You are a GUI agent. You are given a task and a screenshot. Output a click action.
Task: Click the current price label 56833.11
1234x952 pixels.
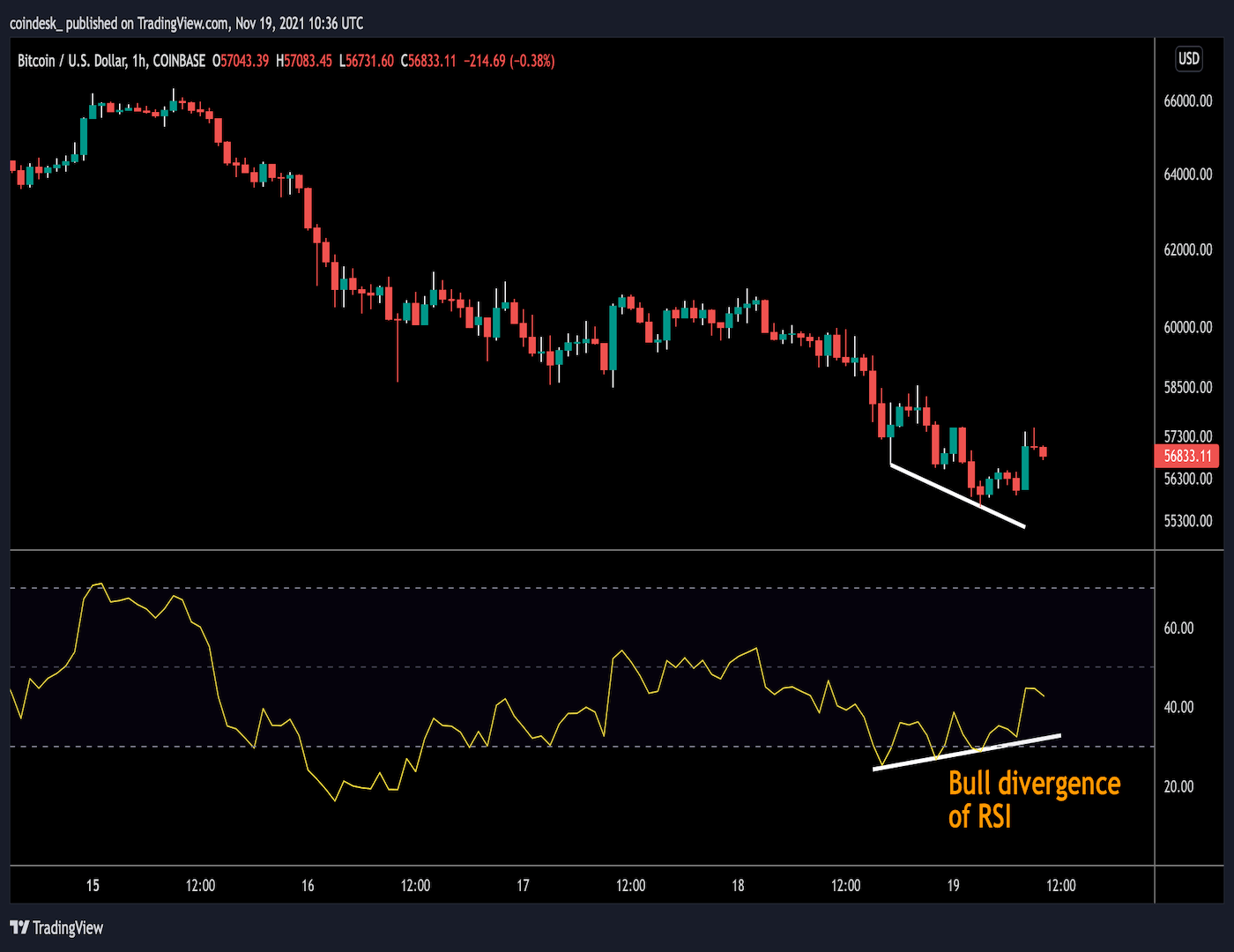pyautogui.click(x=1186, y=456)
